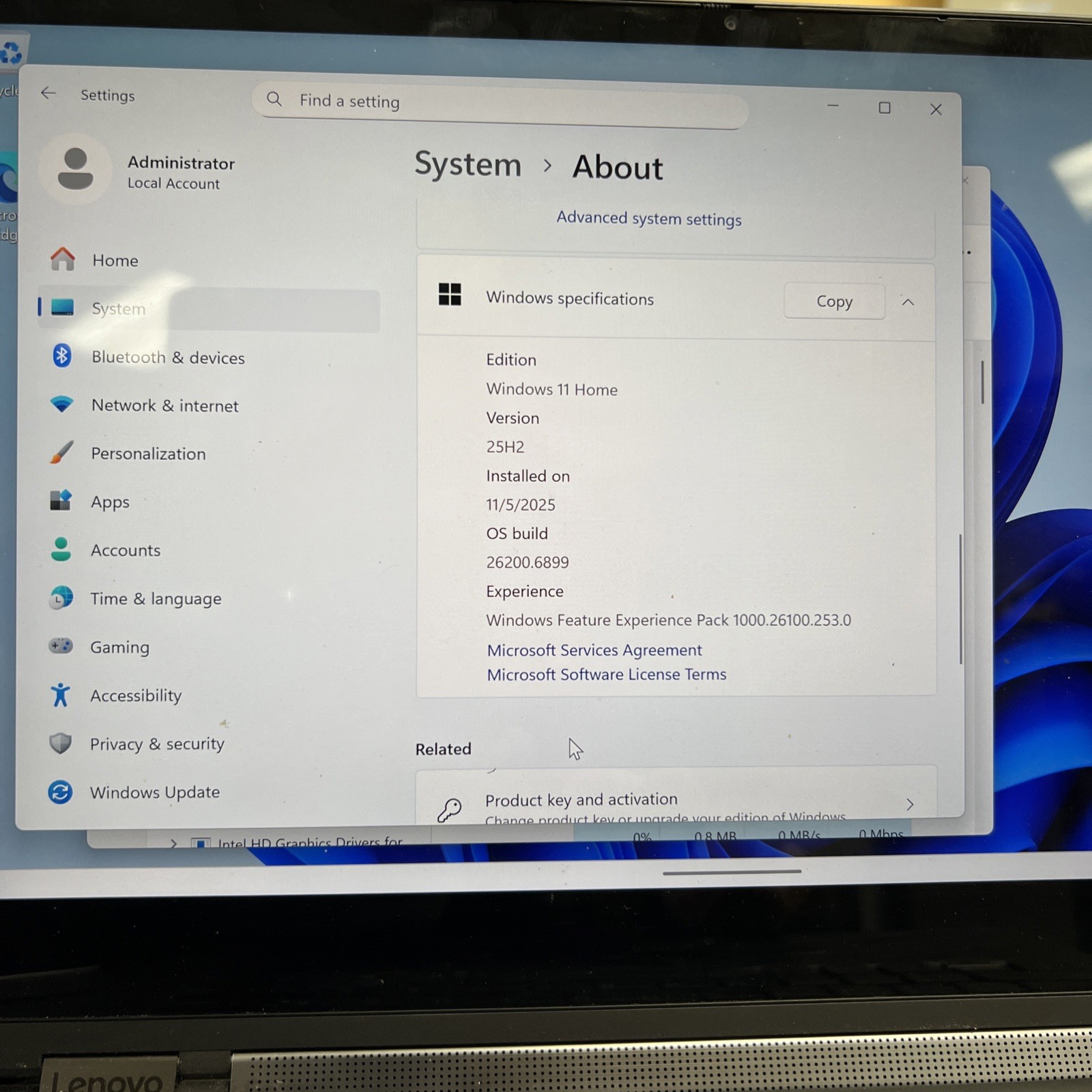Open Privacy & security settings

[x=208, y=744]
